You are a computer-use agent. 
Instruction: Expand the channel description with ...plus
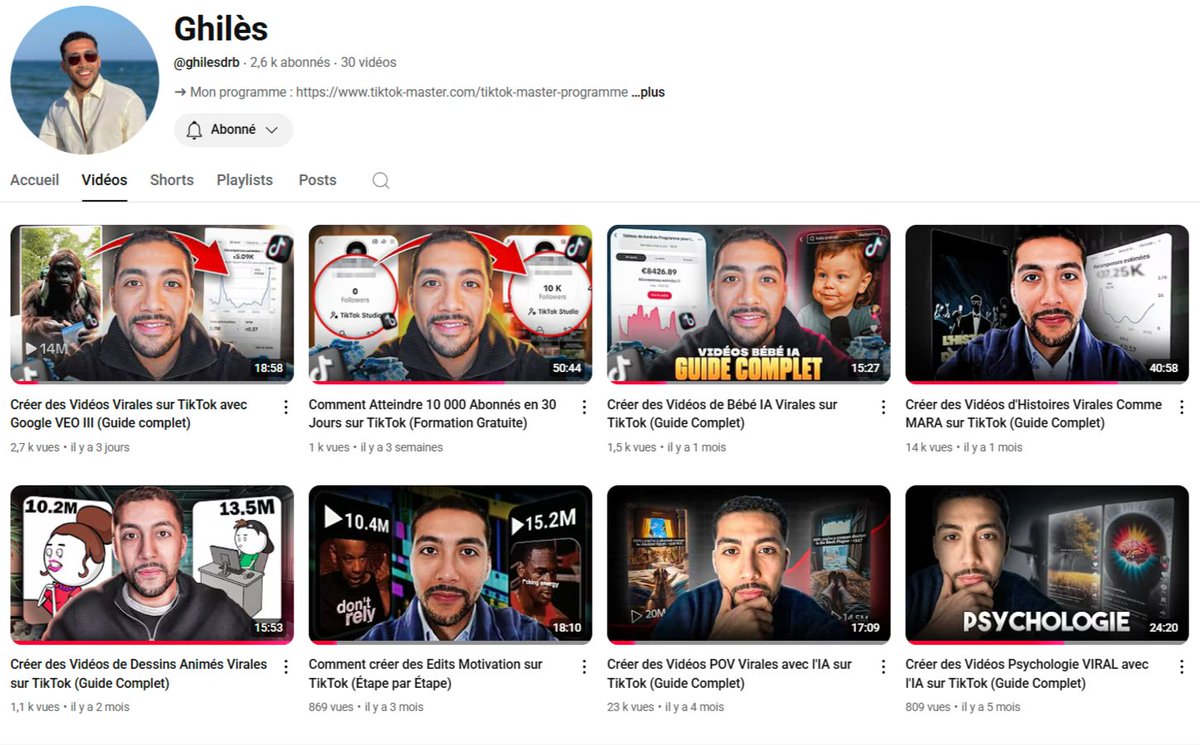click(648, 92)
